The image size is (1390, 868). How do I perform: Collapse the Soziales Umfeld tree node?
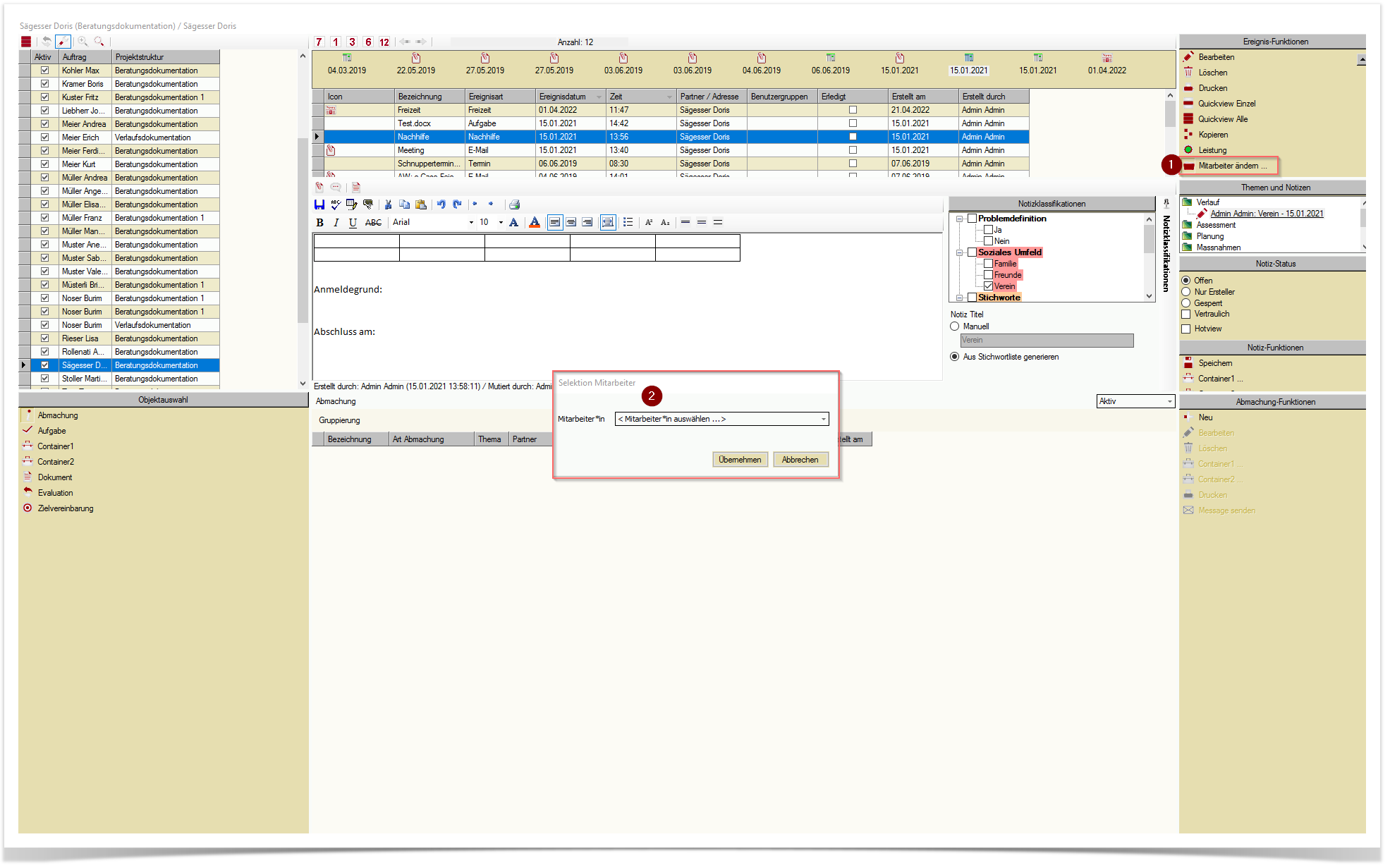tap(960, 252)
